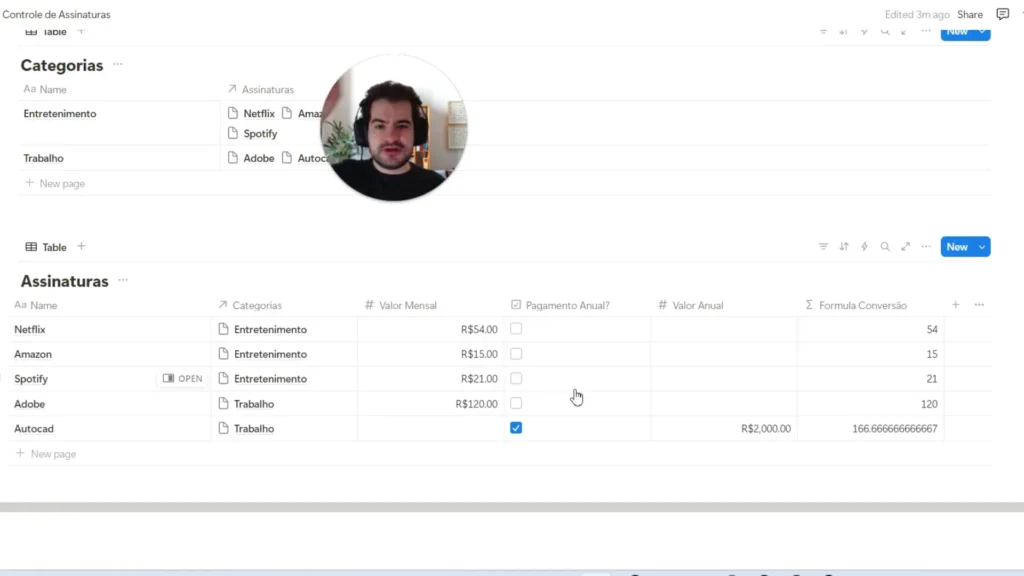
Task: Expand the New button dropdown arrow
Action: 982,247
